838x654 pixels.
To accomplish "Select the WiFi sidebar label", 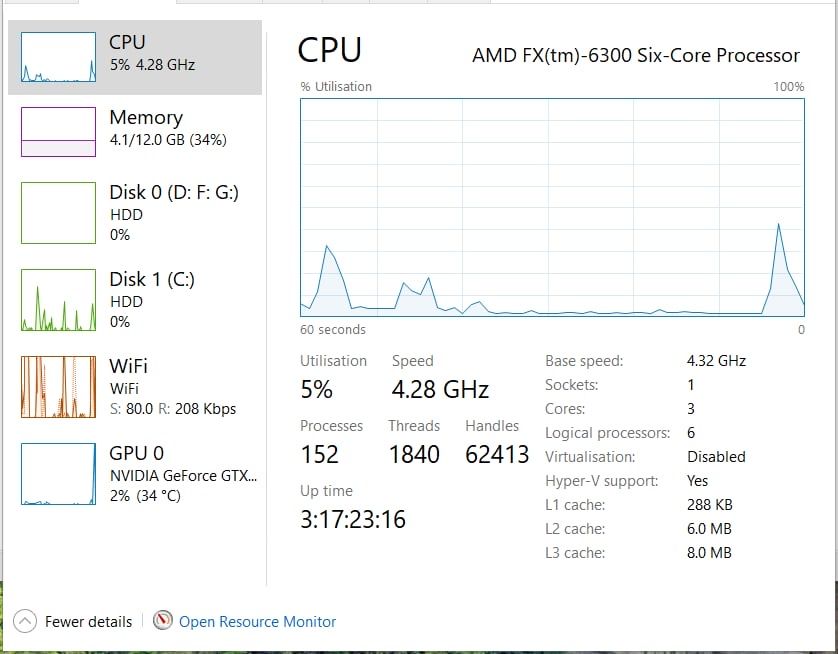I will 128,366.
